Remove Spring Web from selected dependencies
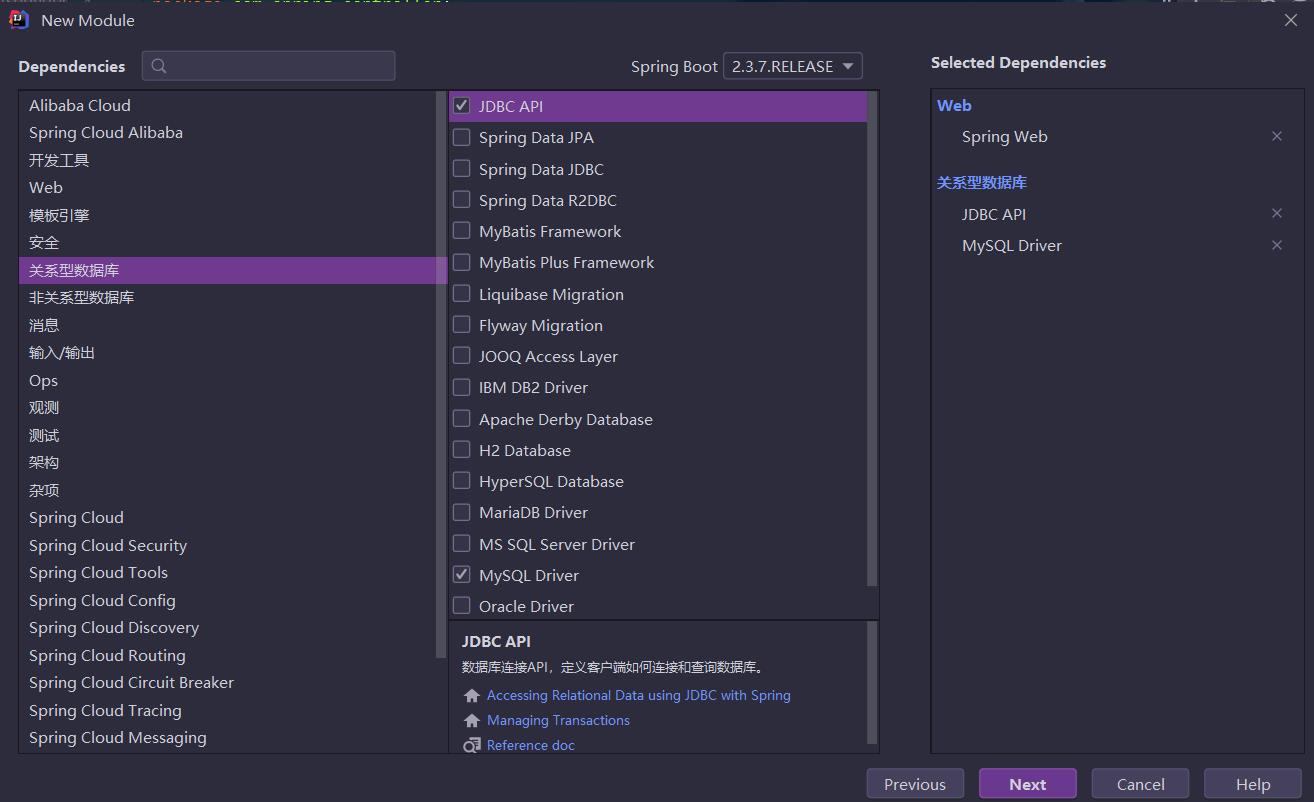 [x=1276, y=136]
